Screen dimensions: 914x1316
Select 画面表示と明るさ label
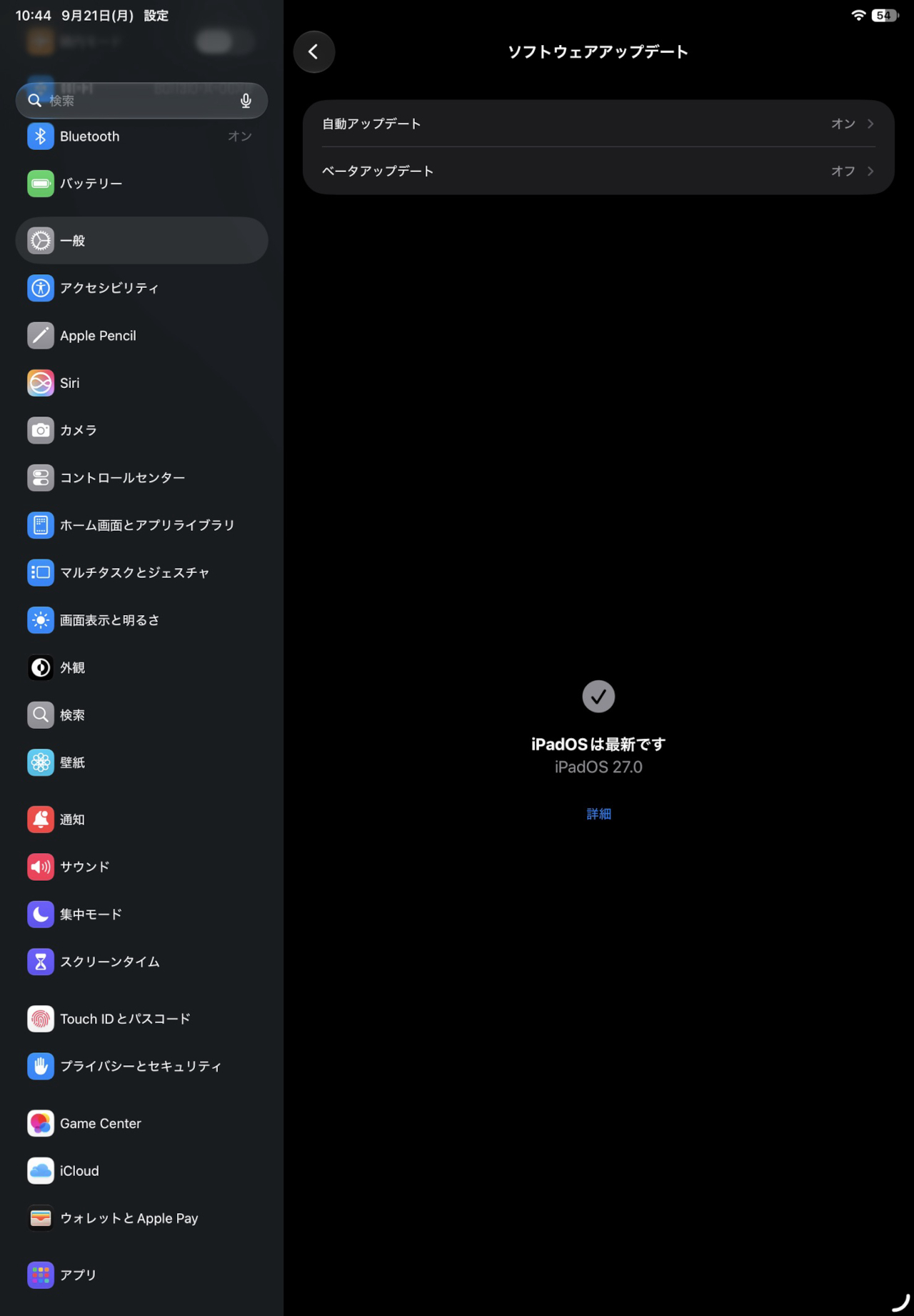pyautogui.click(x=110, y=620)
